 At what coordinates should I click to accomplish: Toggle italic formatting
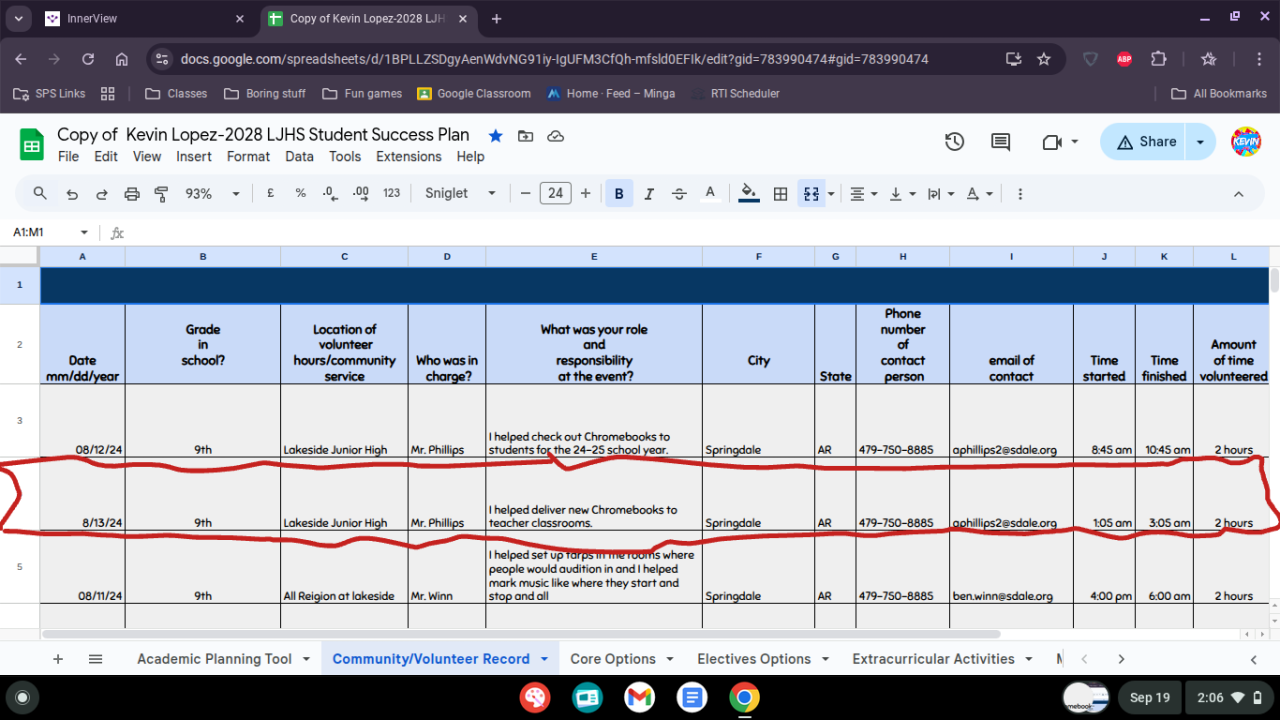[x=649, y=194]
